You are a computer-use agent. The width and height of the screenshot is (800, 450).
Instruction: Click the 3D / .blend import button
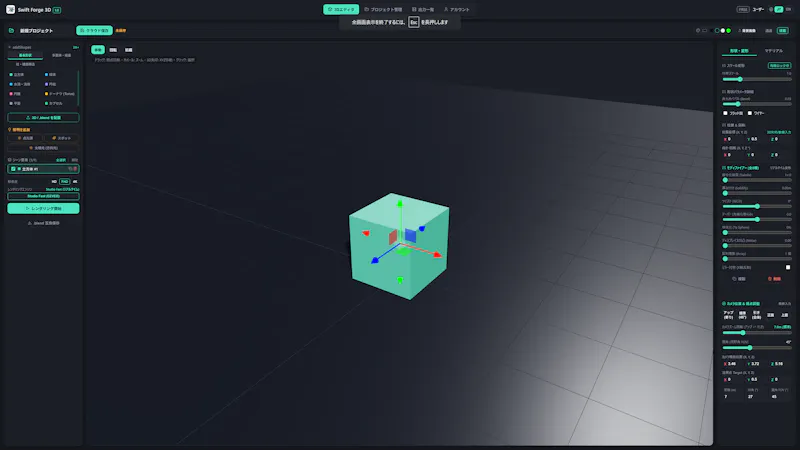pos(43,118)
